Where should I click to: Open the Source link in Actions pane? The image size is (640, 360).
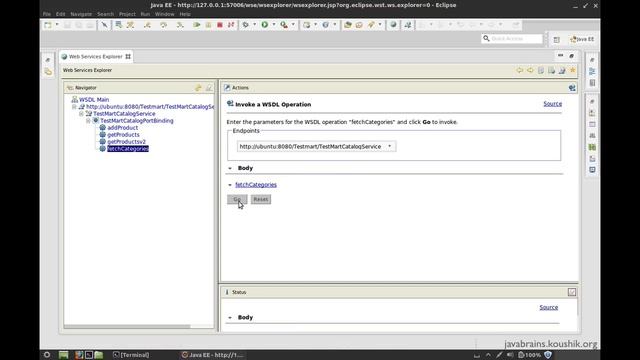(x=552, y=104)
